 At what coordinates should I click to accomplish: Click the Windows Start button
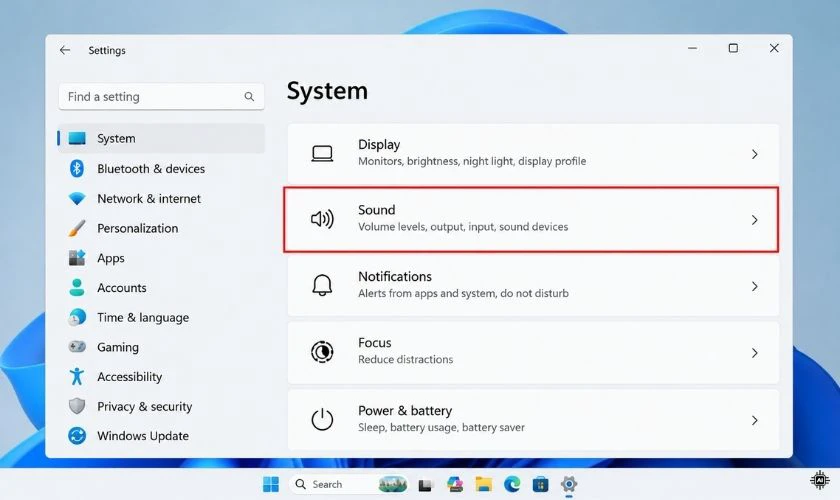click(271, 484)
